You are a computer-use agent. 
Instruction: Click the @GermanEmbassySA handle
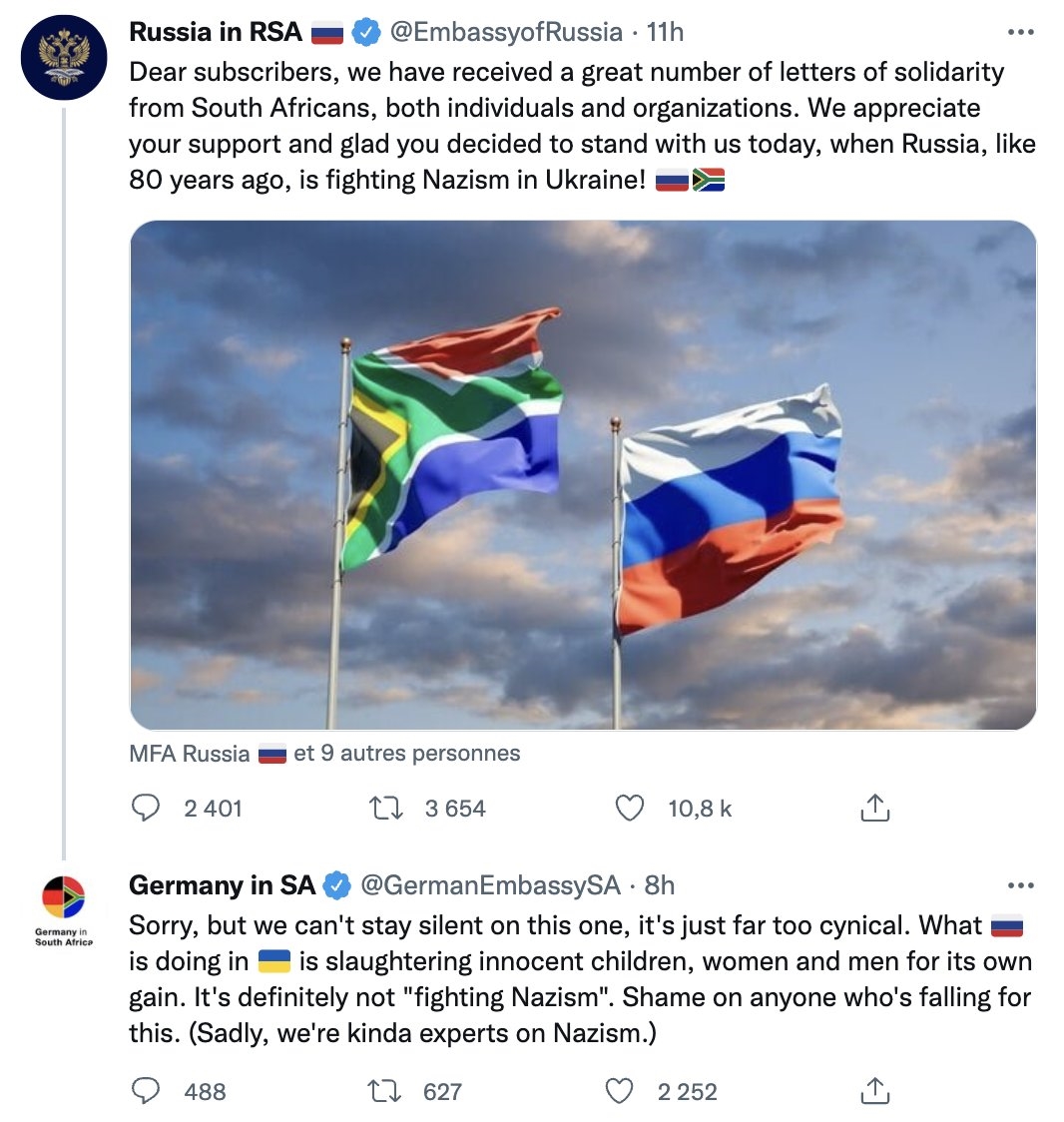click(x=490, y=885)
